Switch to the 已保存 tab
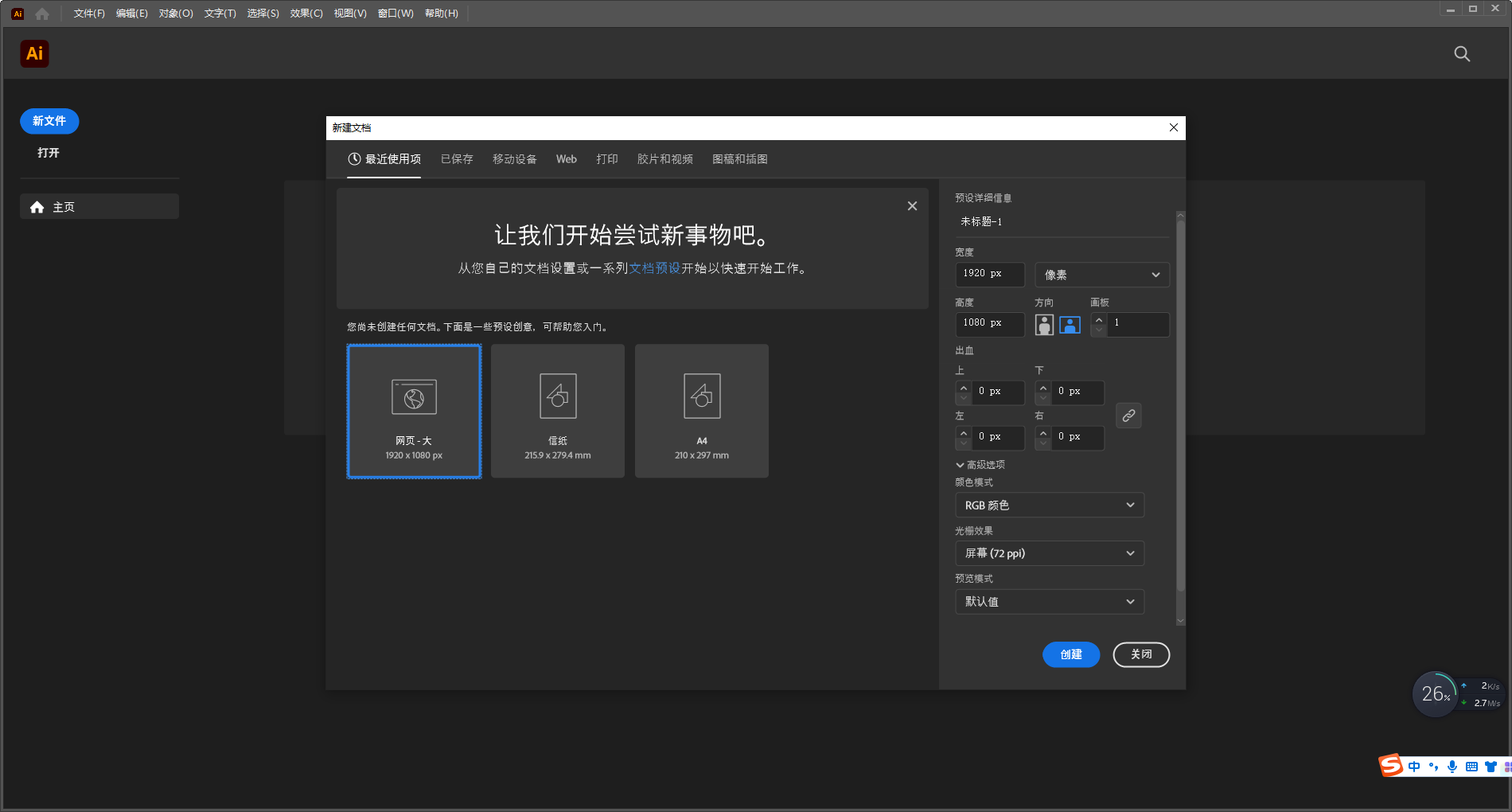 457,159
